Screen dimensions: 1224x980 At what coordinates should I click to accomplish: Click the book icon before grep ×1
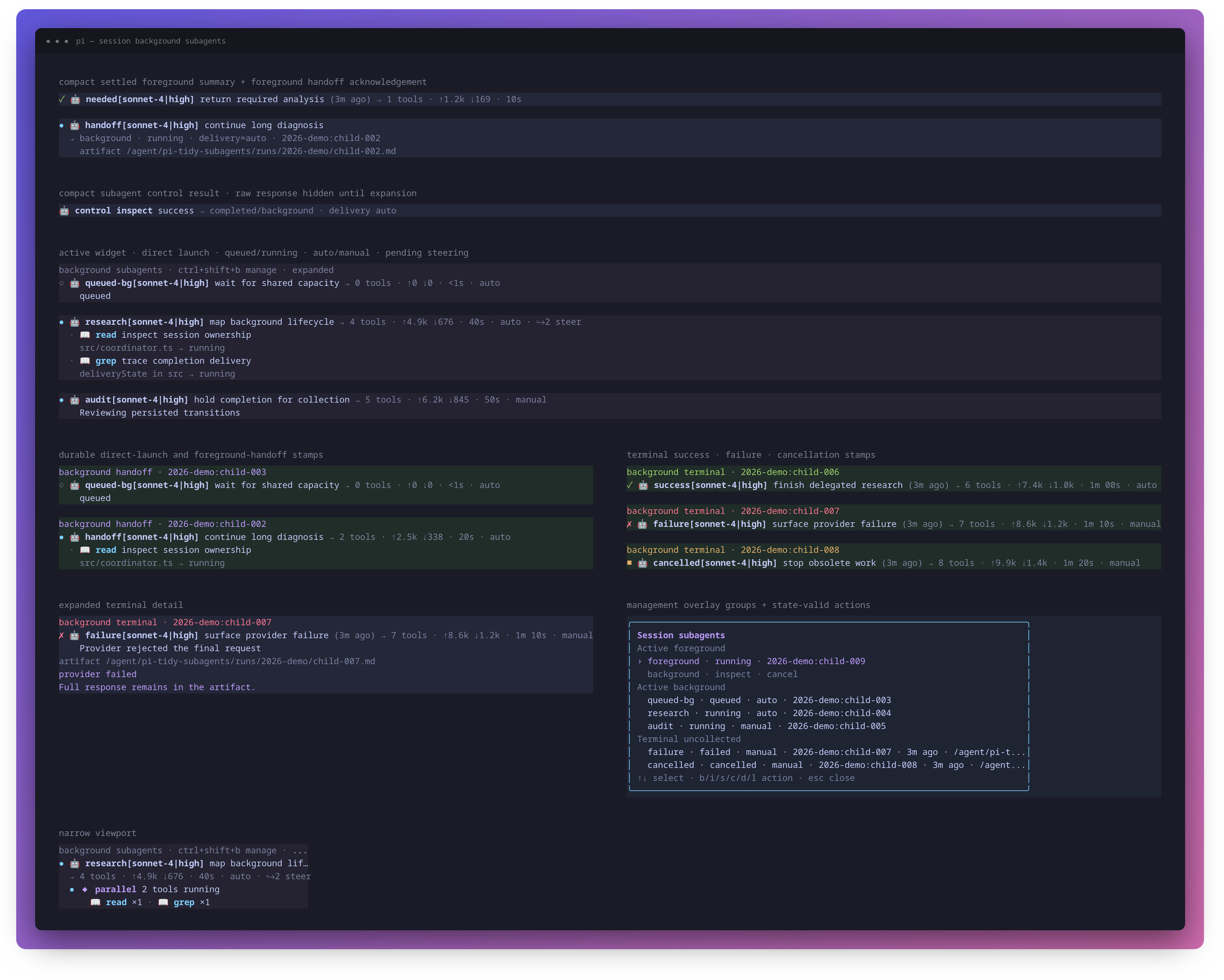163,902
